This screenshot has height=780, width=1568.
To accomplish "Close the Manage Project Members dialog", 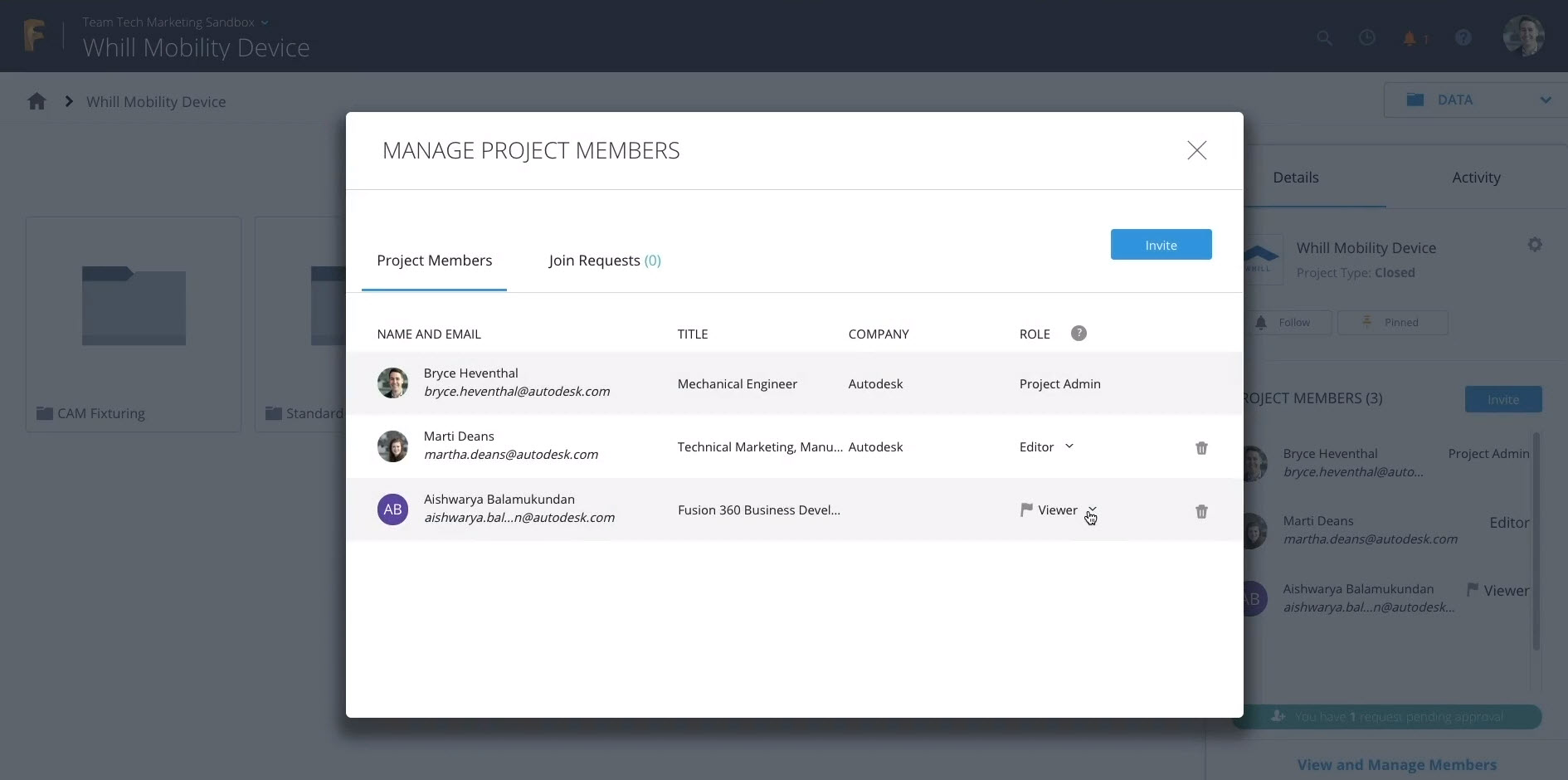I will pyautogui.click(x=1196, y=150).
